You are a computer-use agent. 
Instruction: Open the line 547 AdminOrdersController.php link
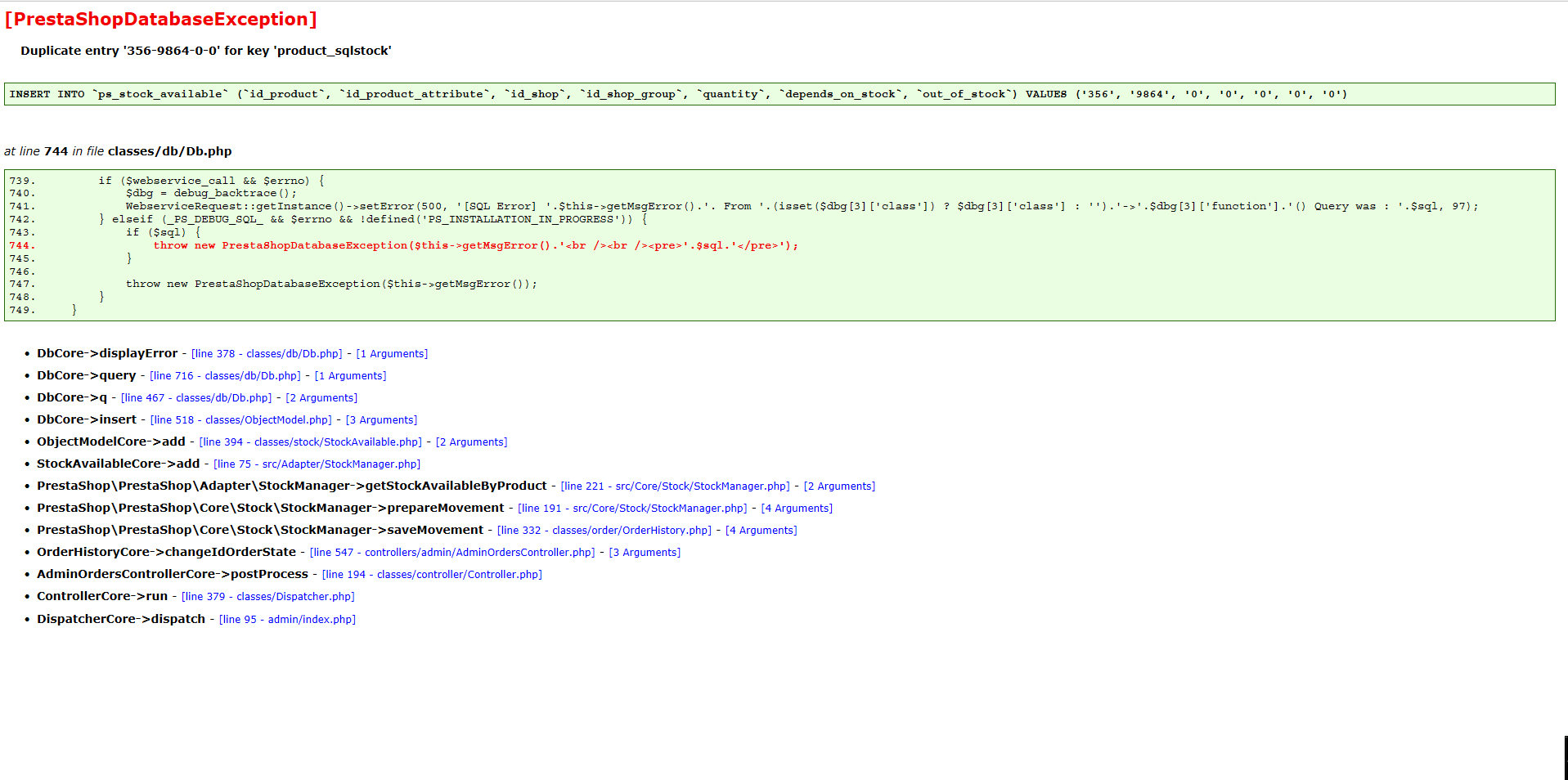[x=452, y=553]
